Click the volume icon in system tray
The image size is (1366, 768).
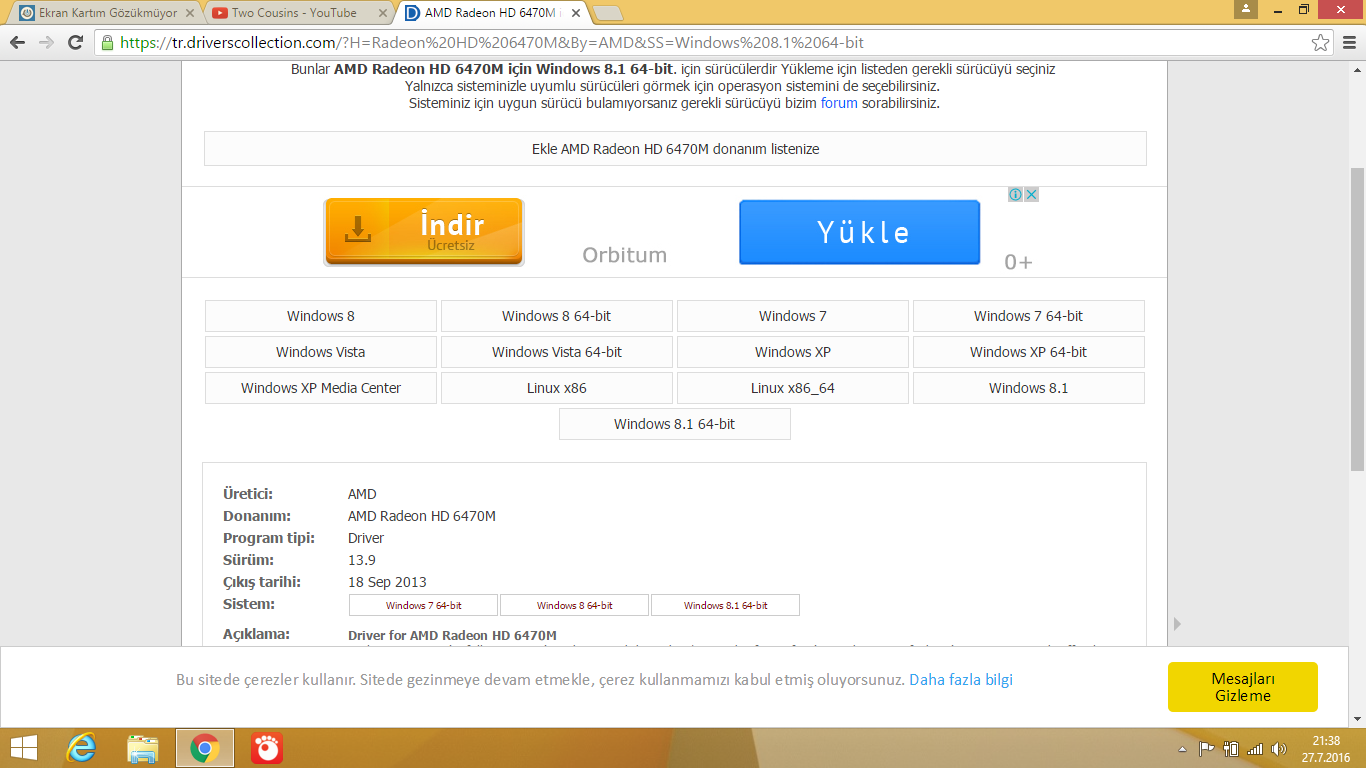pyautogui.click(x=1278, y=748)
